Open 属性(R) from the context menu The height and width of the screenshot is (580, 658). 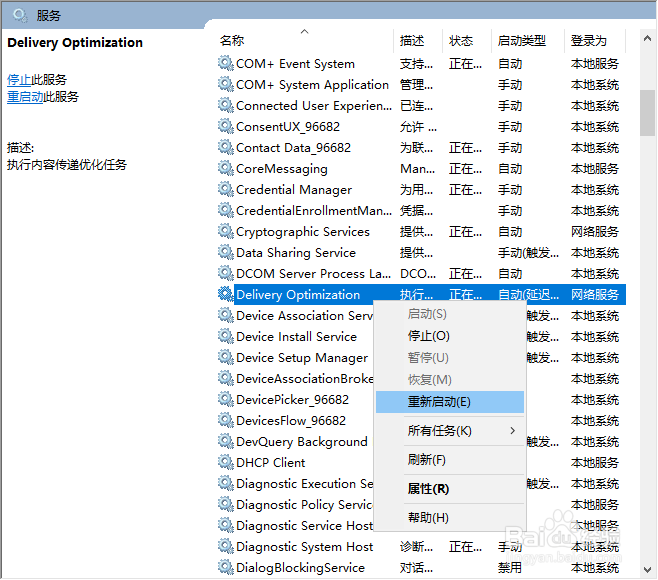[428, 489]
